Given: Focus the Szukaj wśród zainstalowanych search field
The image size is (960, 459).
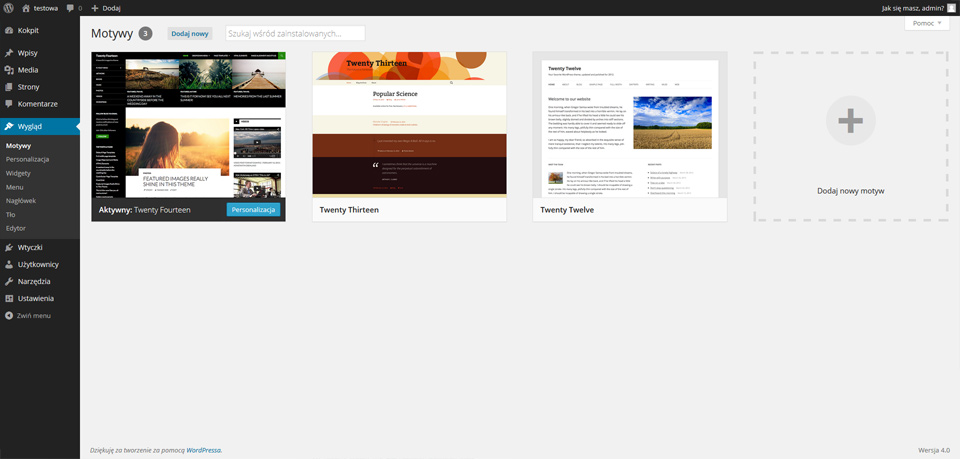Looking at the screenshot, I should click(x=295, y=33).
